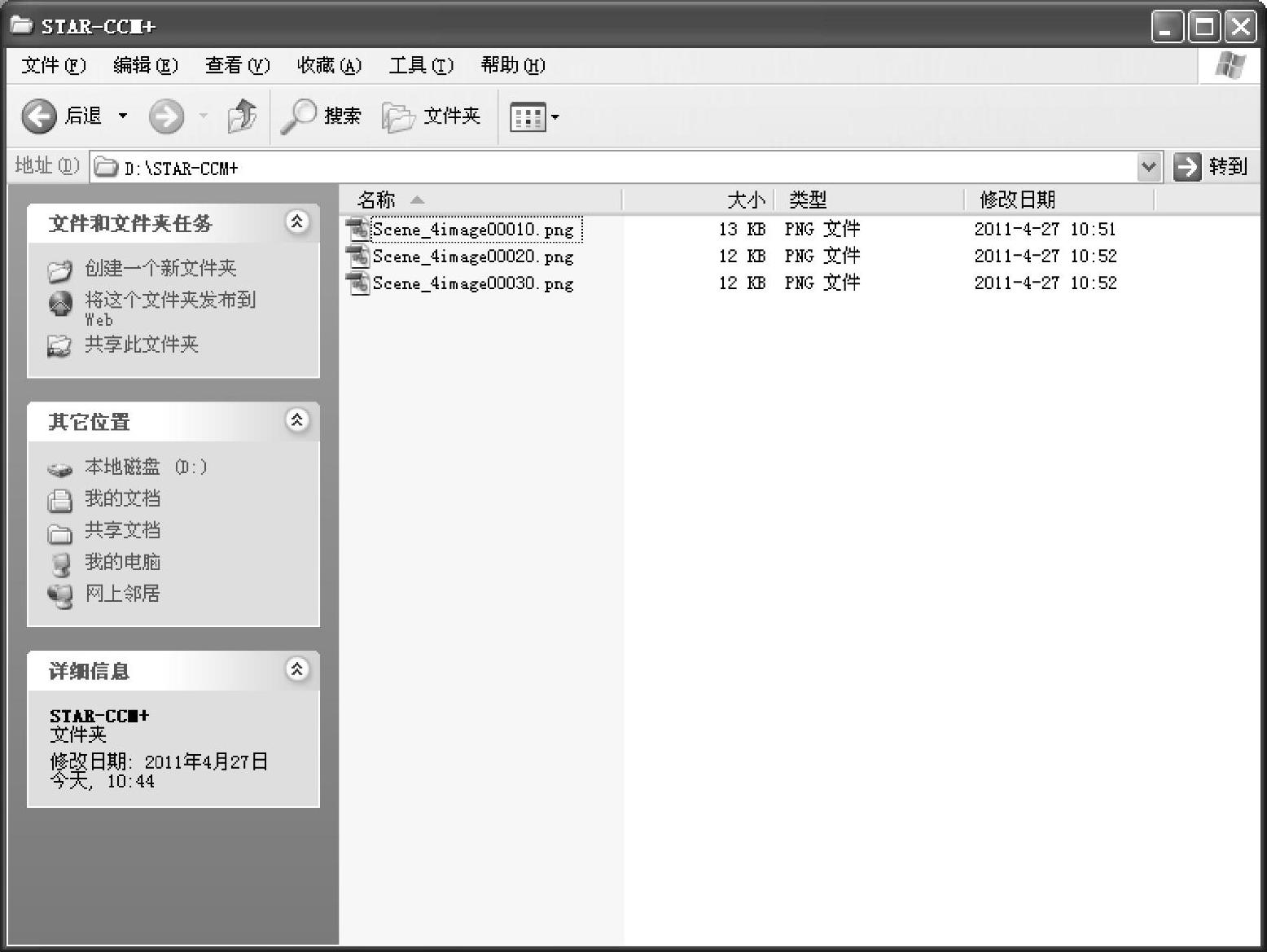Click the share folder task icon
Screen dimensions: 1267x952
[59, 346]
